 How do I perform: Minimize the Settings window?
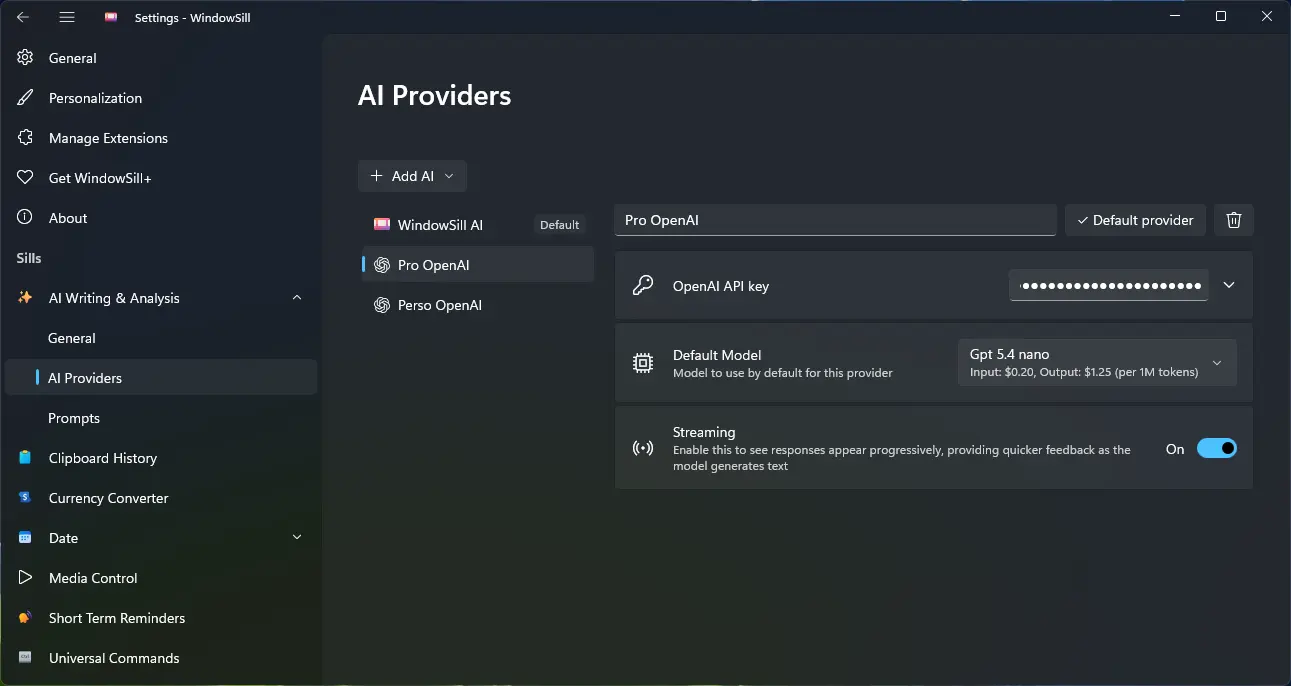[x=1175, y=17]
